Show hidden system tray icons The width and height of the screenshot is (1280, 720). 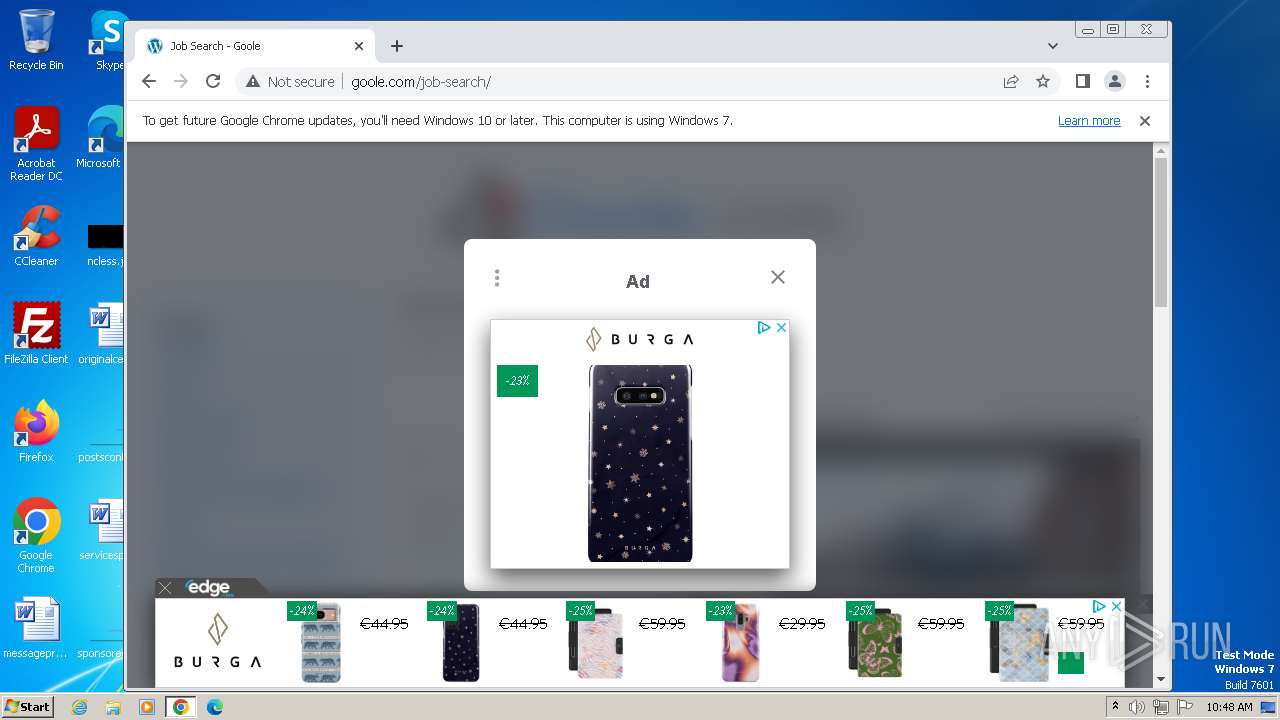pyautogui.click(x=1115, y=707)
